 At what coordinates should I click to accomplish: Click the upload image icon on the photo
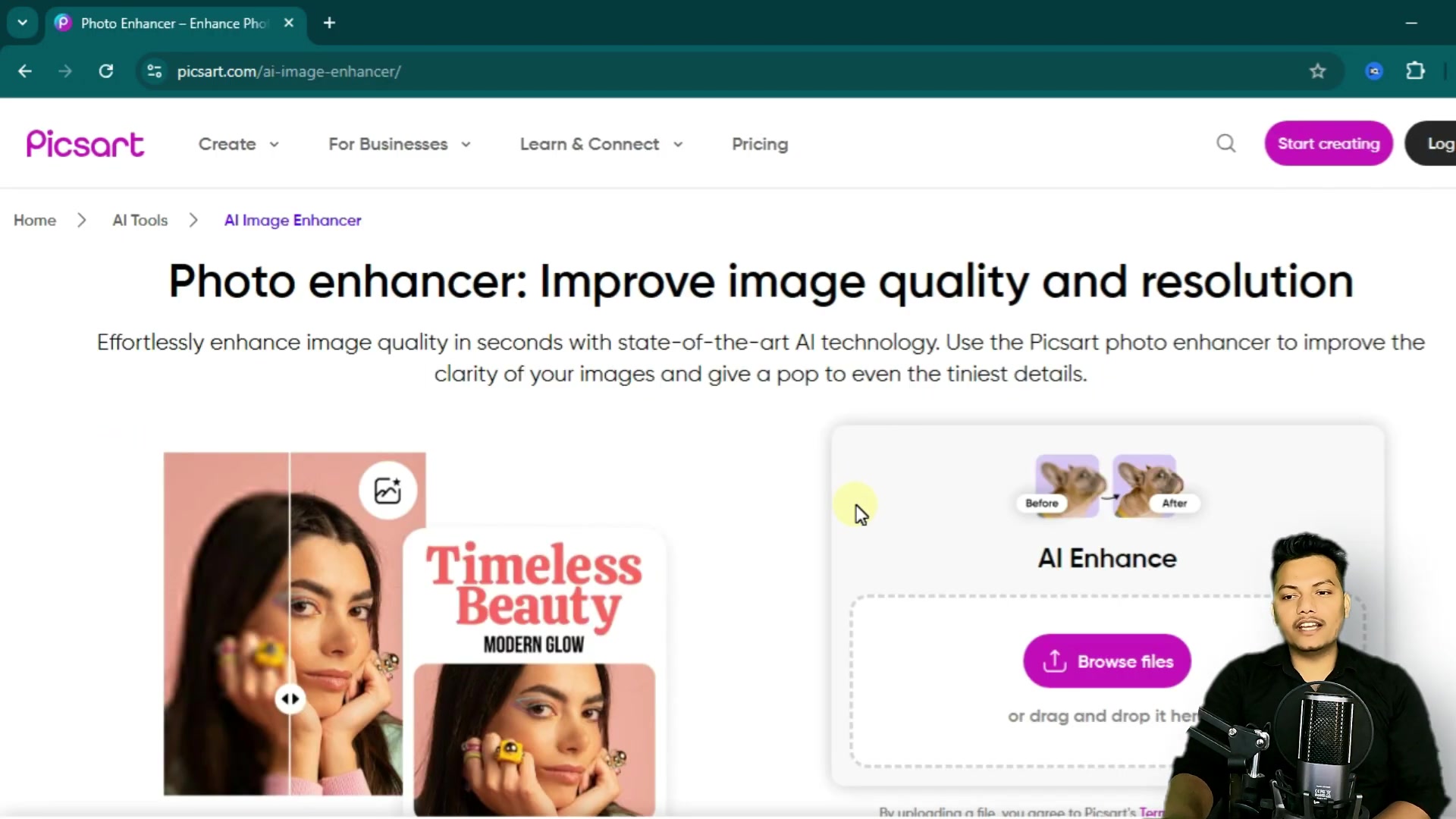388,489
